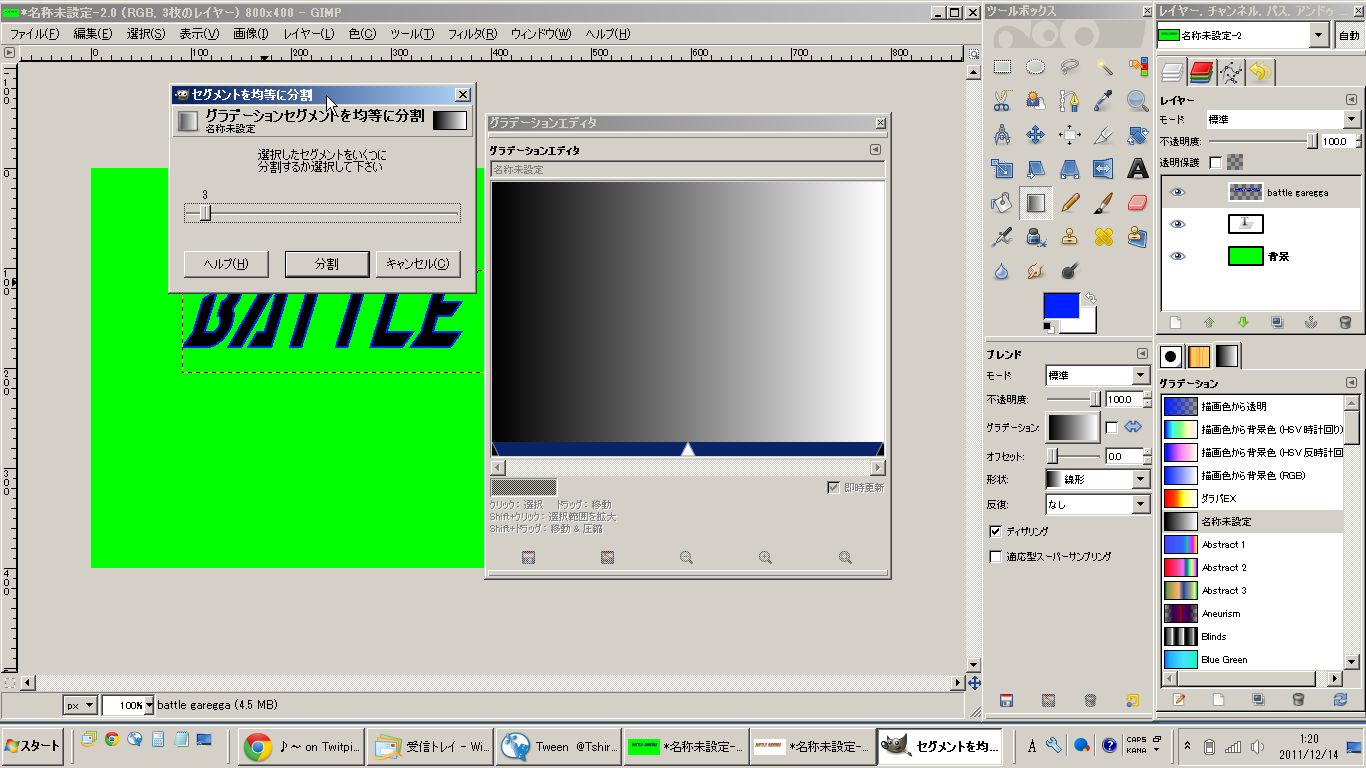The width and height of the screenshot is (1366, 768).
Task: Open the layer モード dropdown
Action: [1283, 119]
